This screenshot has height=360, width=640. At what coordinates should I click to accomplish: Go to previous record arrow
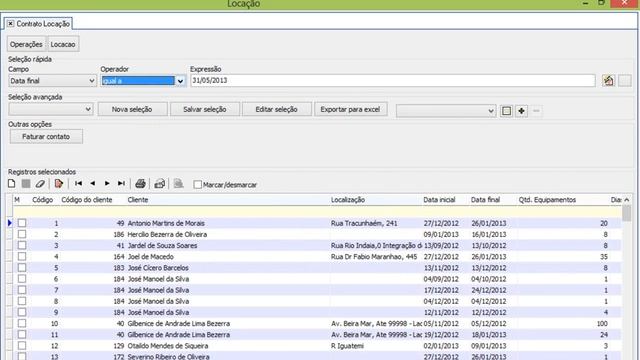click(x=93, y=184)
